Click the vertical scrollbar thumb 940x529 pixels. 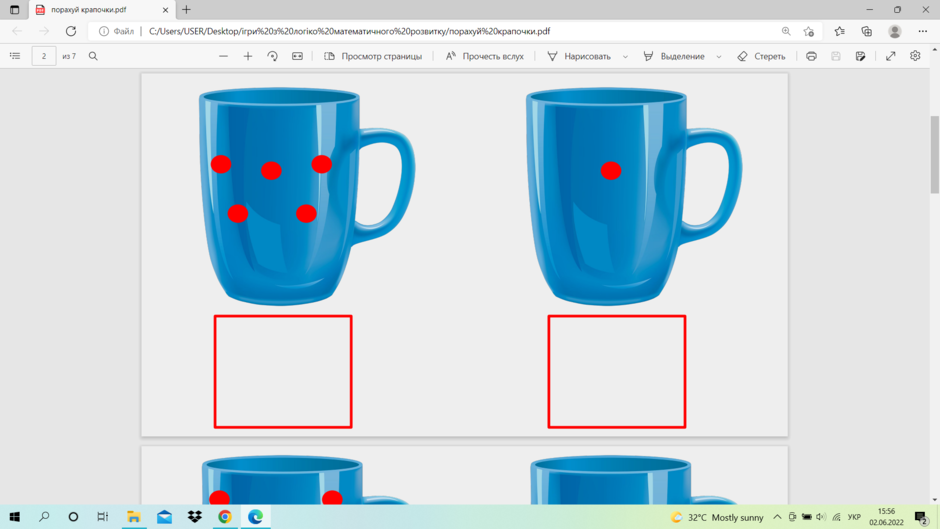[935, 155]
